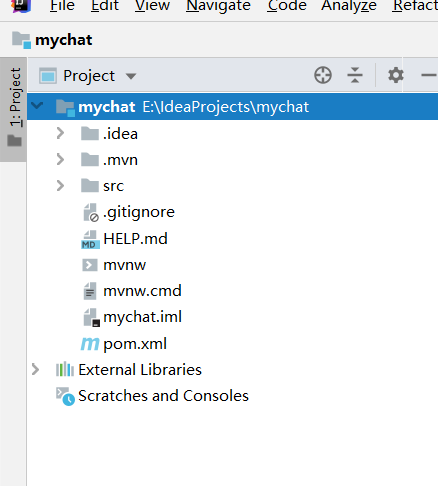Click the External Libraries bars icon
Viewport: 438px width, 486px height.
(x=65, y=370)
